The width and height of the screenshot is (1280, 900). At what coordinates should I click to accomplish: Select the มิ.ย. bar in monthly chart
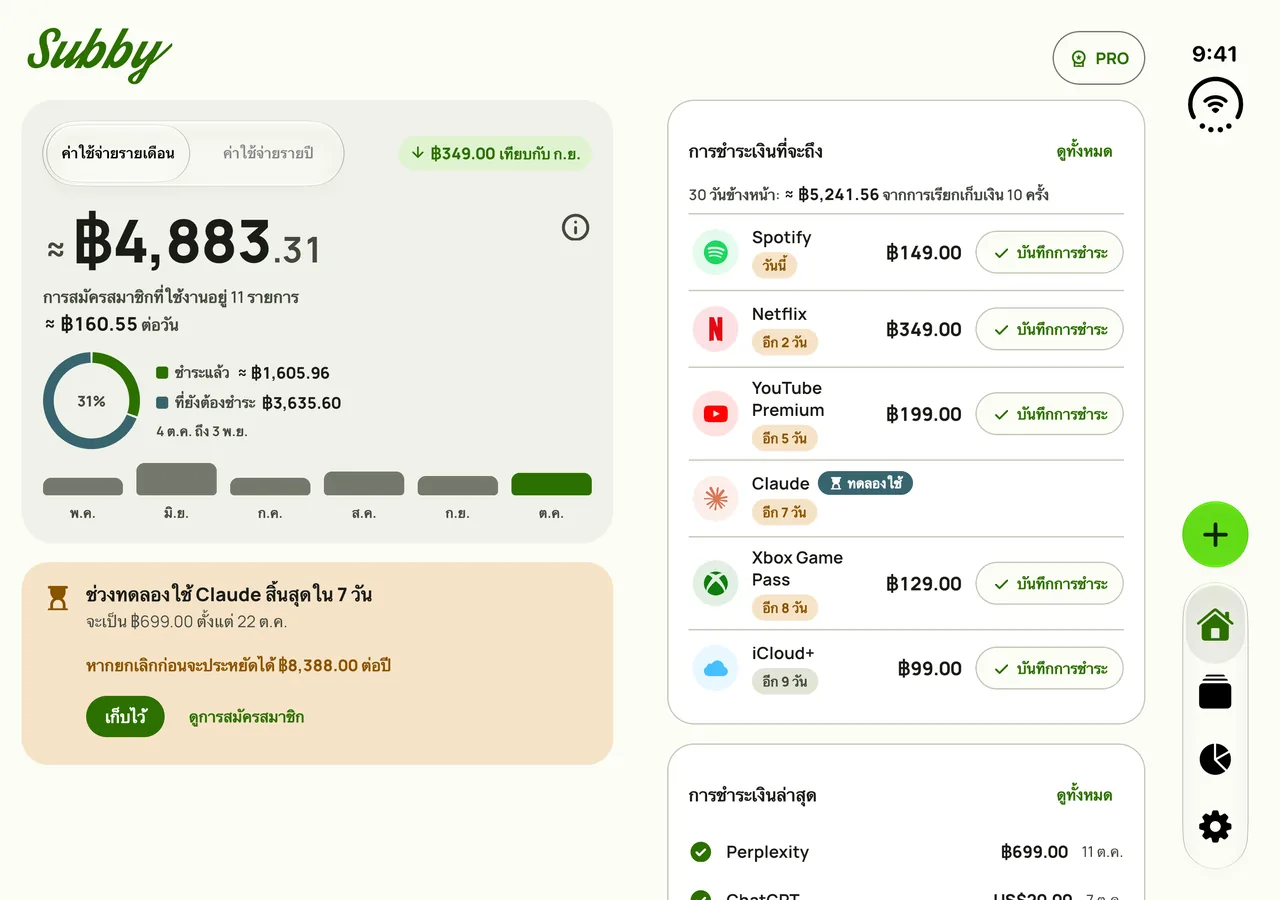click(x=176, y=479)
